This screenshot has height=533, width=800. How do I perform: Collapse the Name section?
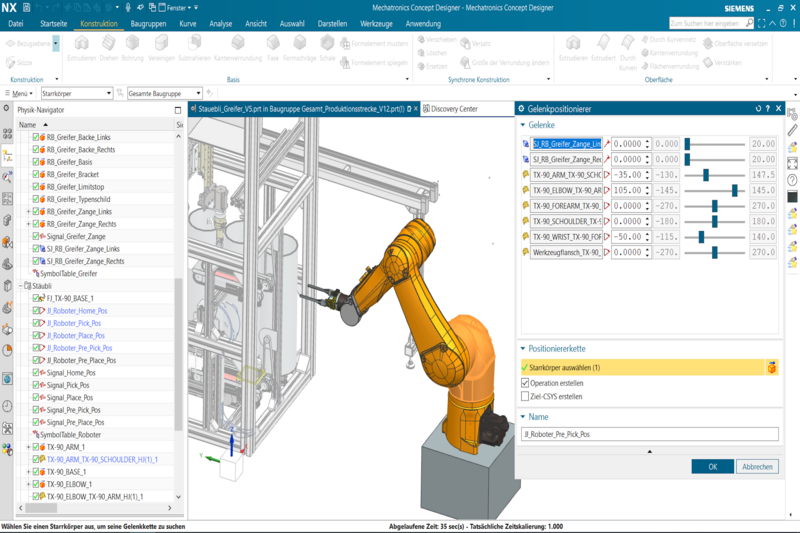(x=522, y=417)
